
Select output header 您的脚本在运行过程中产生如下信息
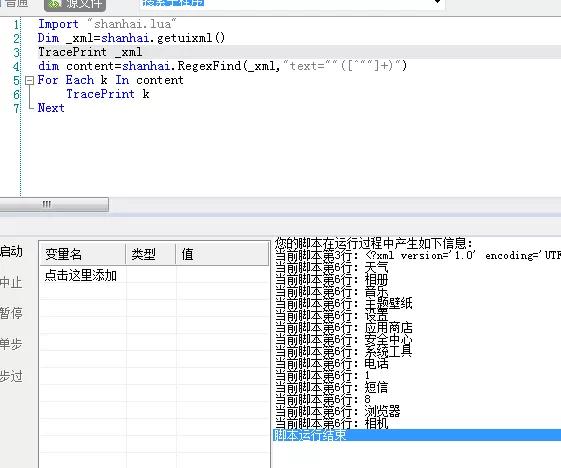(374, 243)
